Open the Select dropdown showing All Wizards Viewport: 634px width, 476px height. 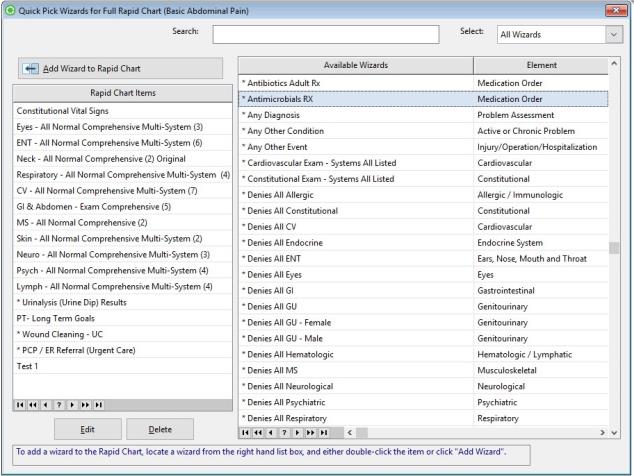[x=613, y=35]
